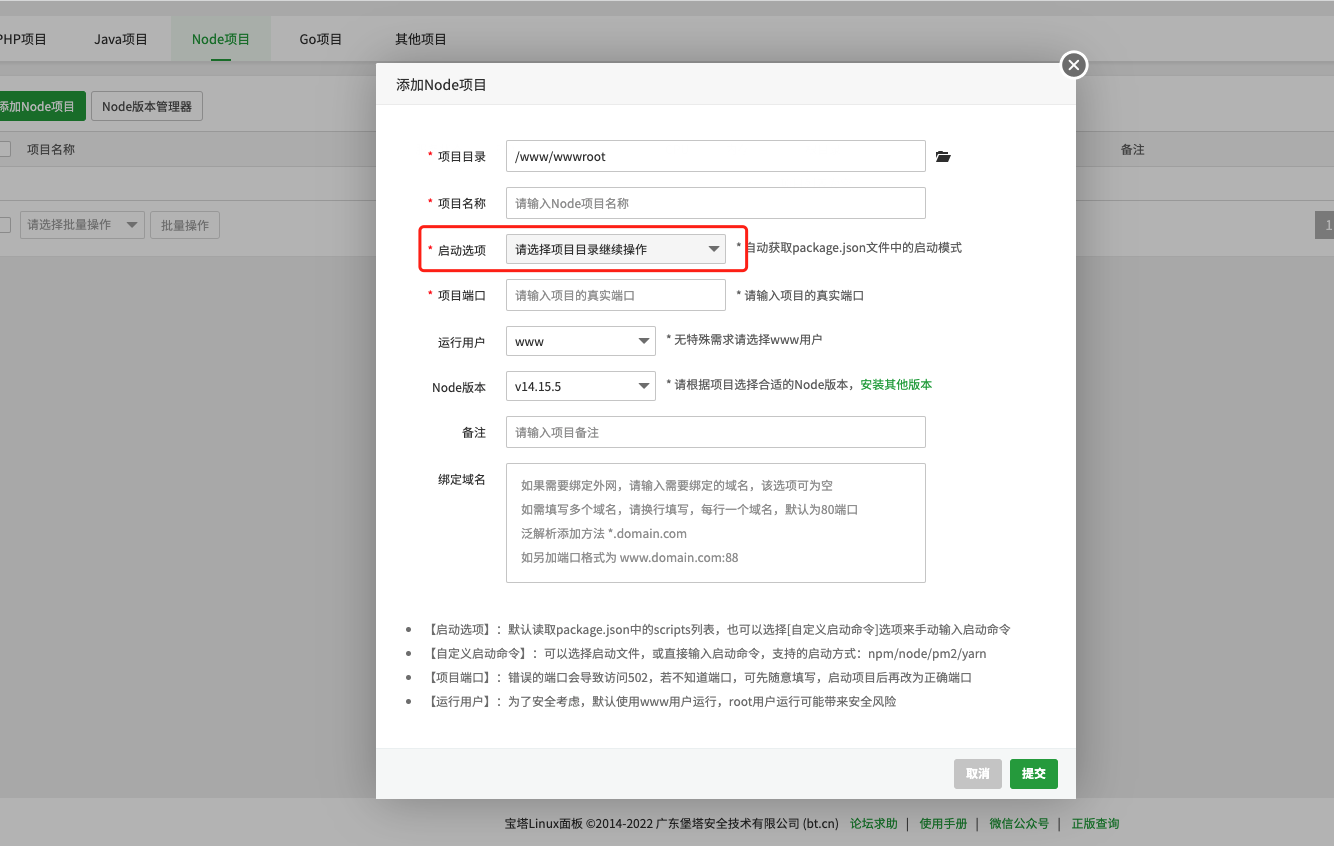1334x846 pixels.
Task: Switch to the PHP项目 tab
Action: point(22,39)
